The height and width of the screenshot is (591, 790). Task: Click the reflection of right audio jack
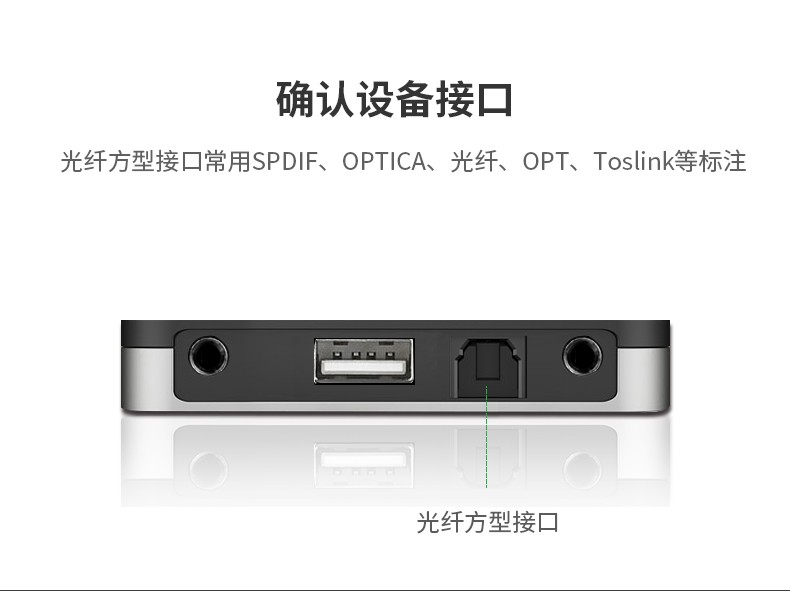[582, 470]
